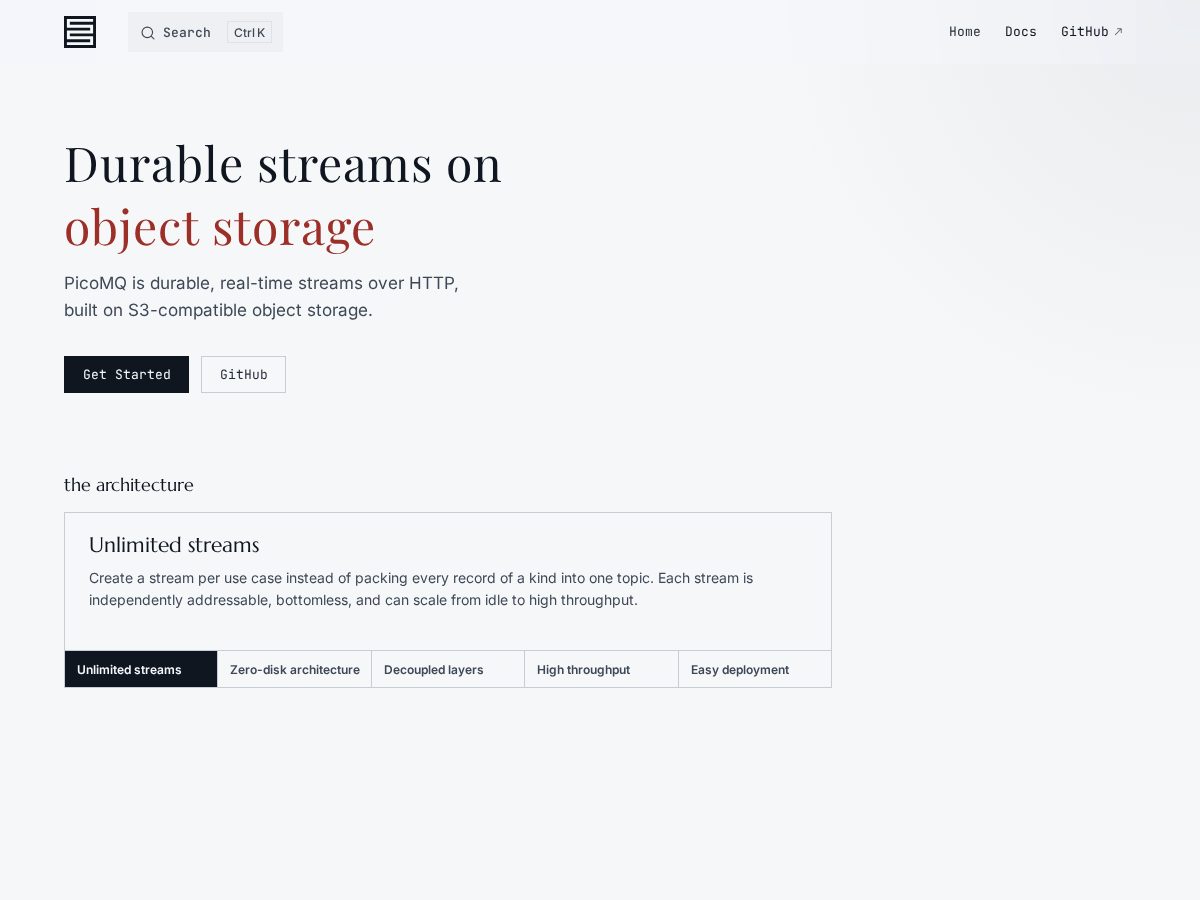Click the Ctrl K shortcut badge
This screenshot has height=900, width=1200.
point(249,33)
